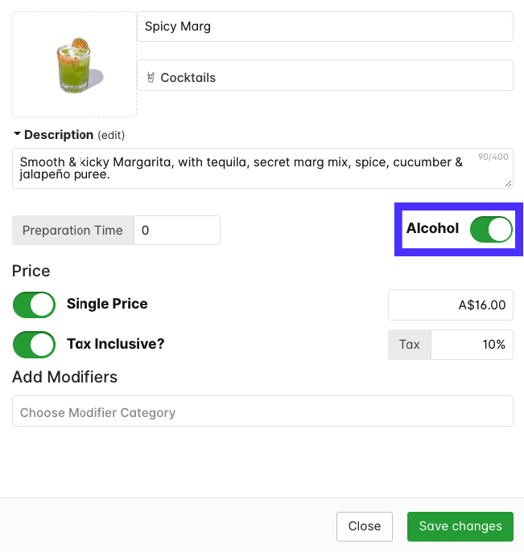The height and width of the screenshot is (552, 524).
Task: Click the description box resize handle
Action: point(508,184)
